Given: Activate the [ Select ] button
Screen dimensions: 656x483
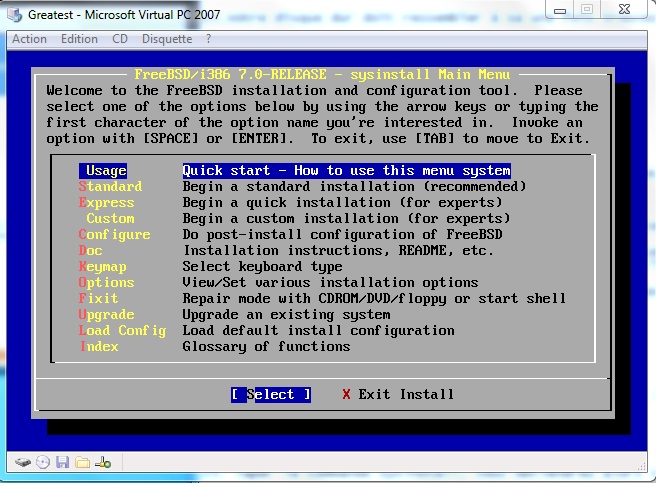Looking at the screenshot, I should [x=271, y=394].
